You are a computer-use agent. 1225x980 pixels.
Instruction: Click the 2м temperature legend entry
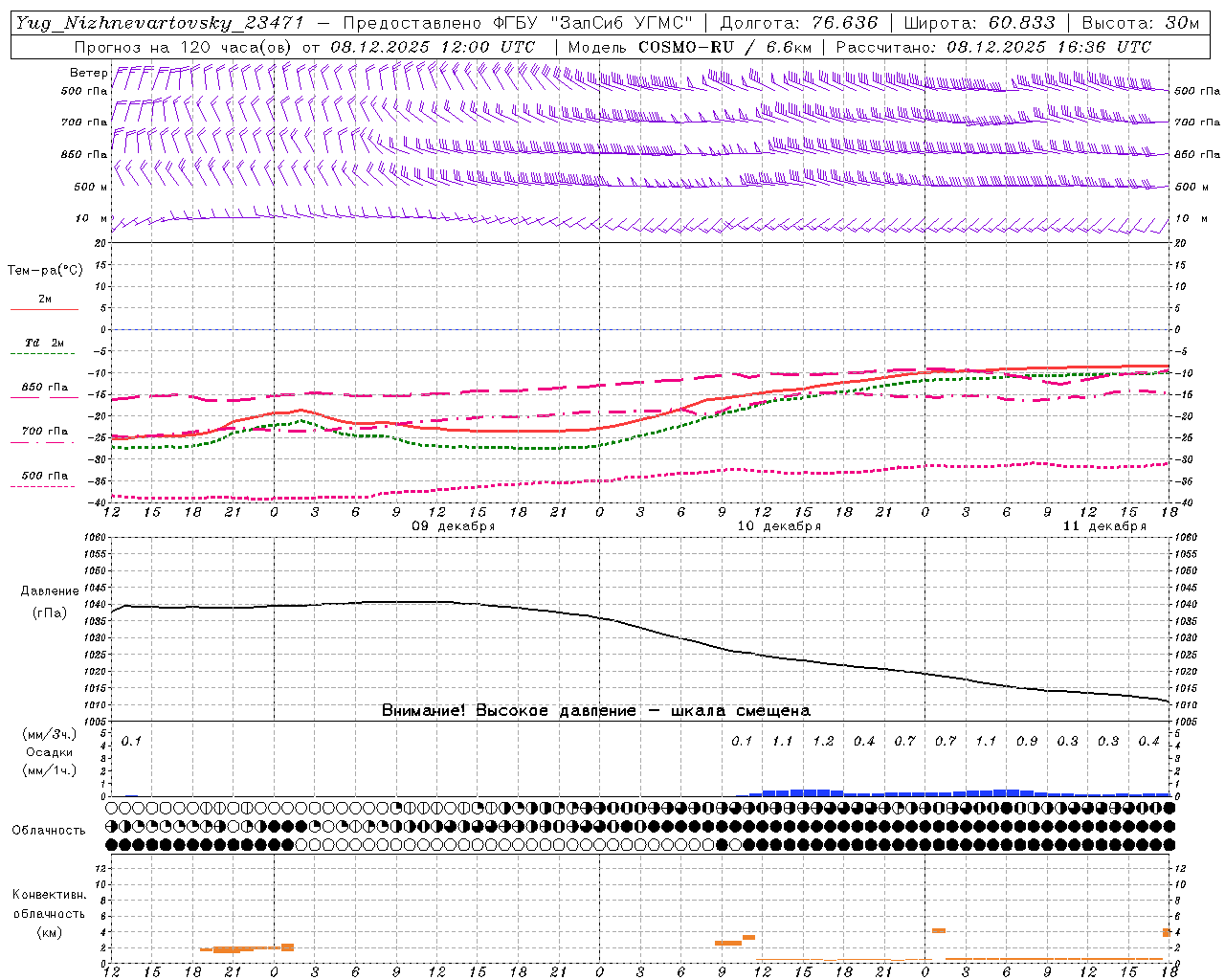(x=44, y=300)
